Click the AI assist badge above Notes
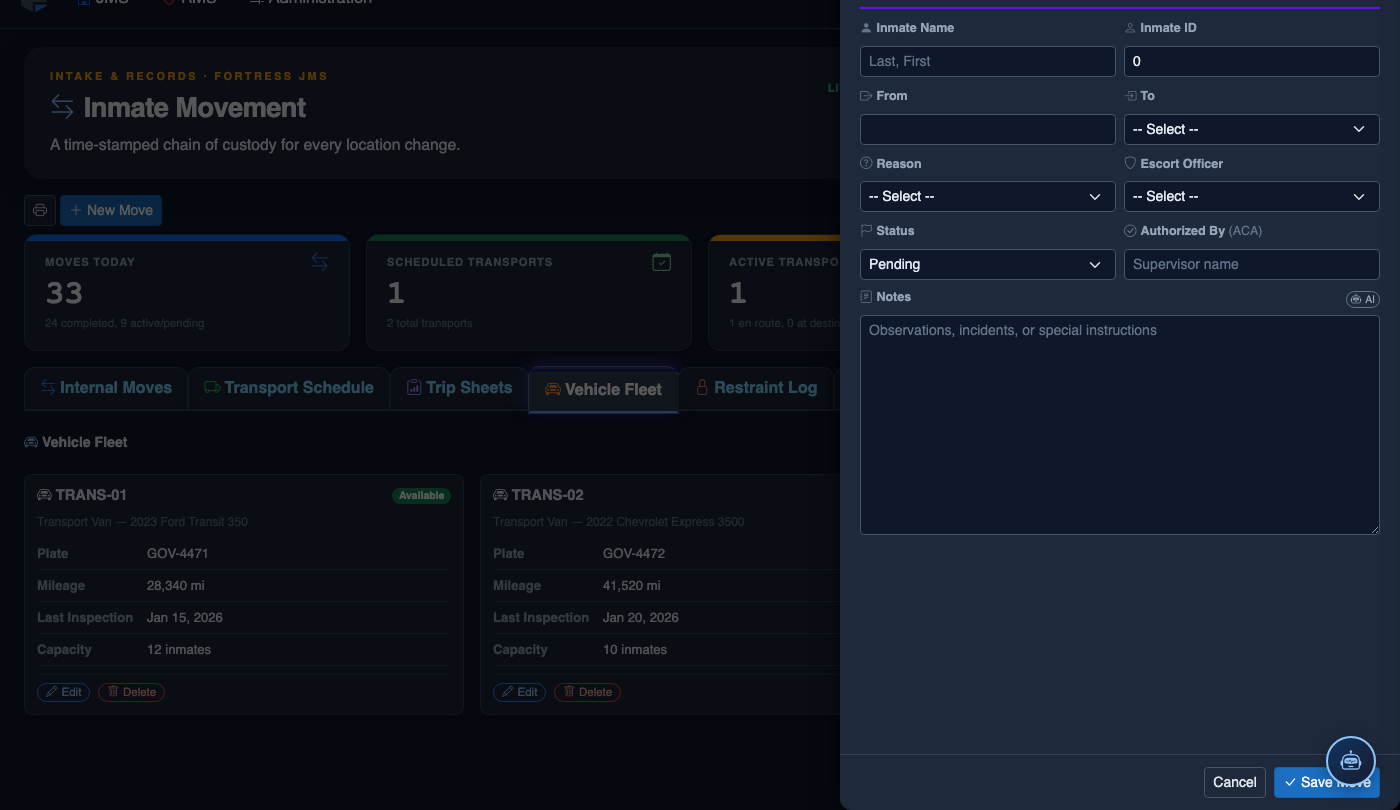The height and width of the screenshot is (810, 1400). pyautogui.click(x=1363, y=299)
